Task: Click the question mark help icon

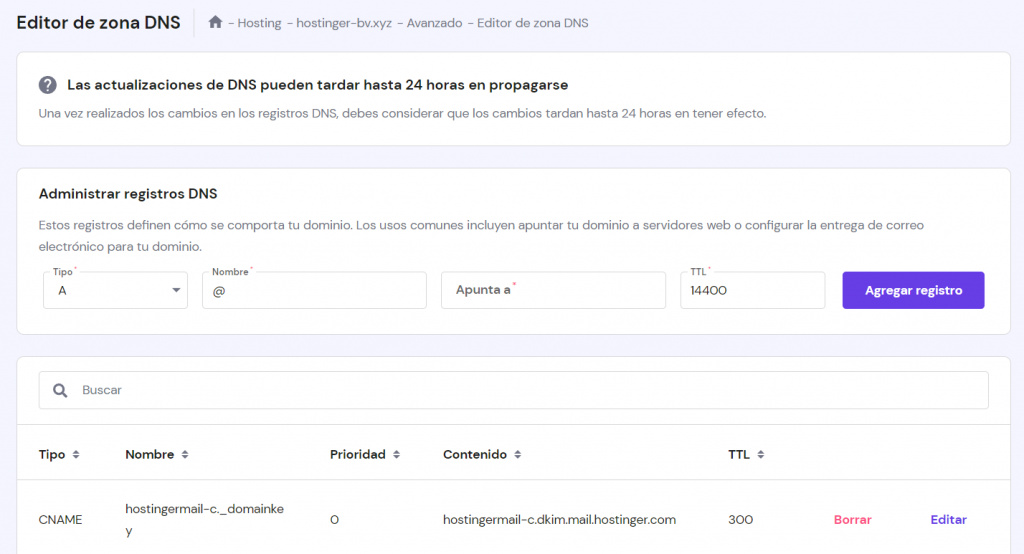Action: pos(47,85)
